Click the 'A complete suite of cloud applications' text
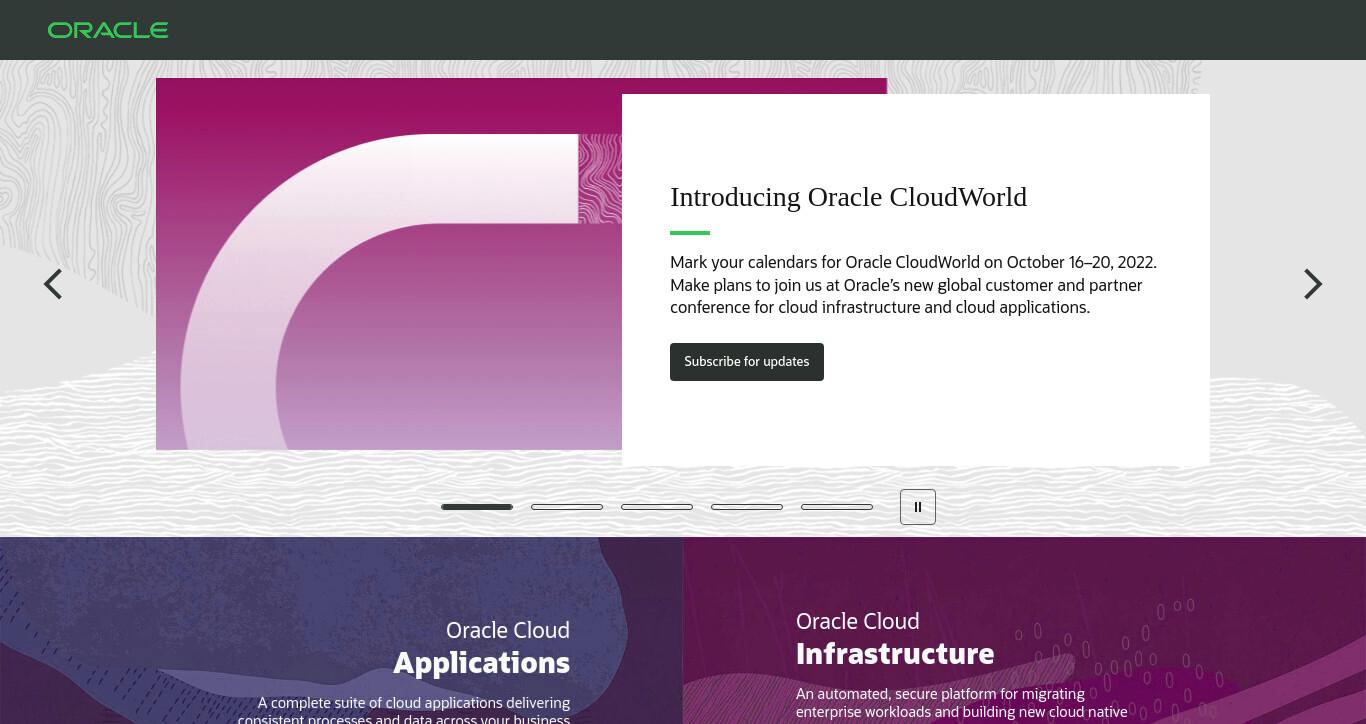 point(404,709)
